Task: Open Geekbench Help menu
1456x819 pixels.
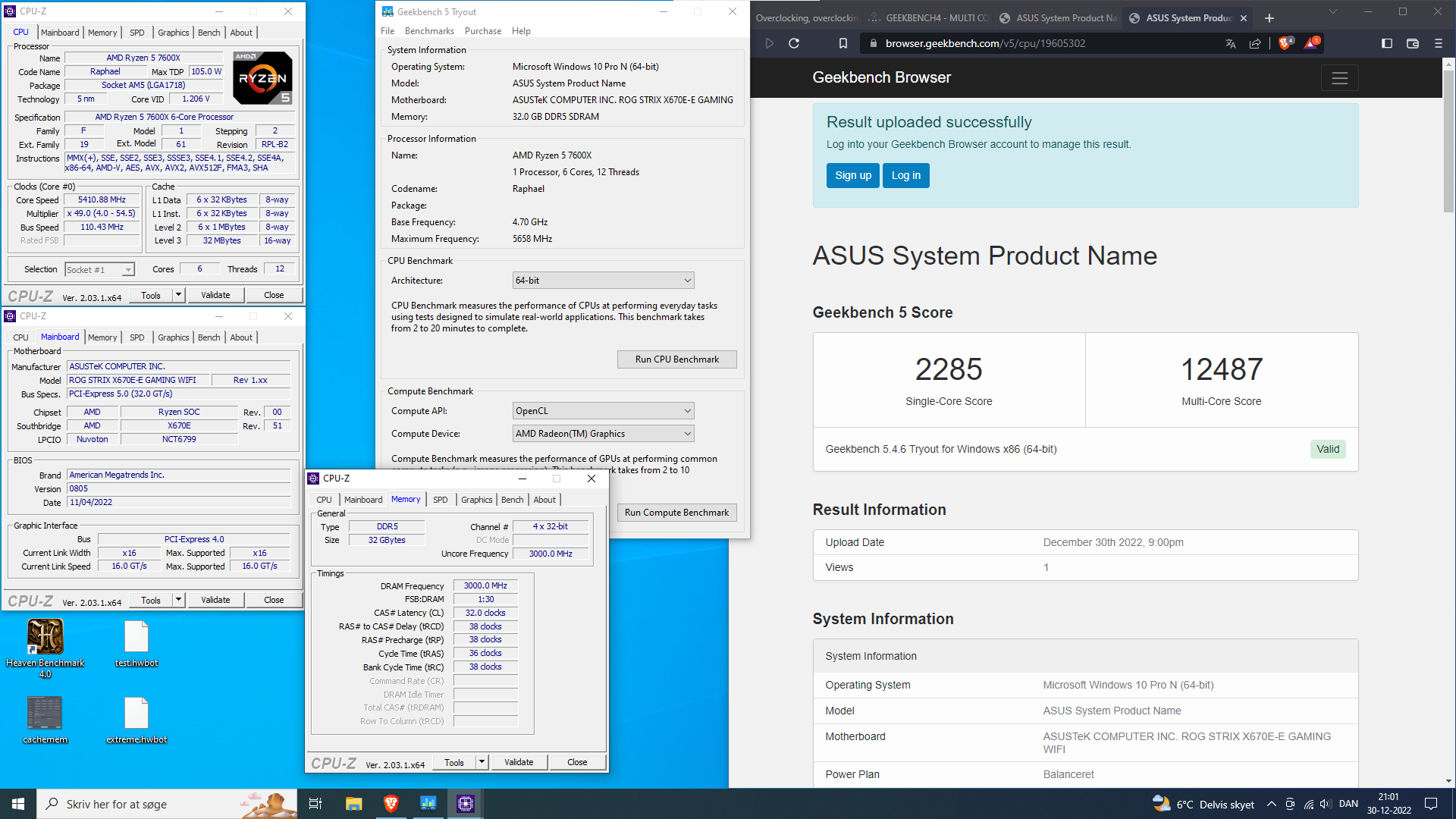Action: [x=521, y=31]
